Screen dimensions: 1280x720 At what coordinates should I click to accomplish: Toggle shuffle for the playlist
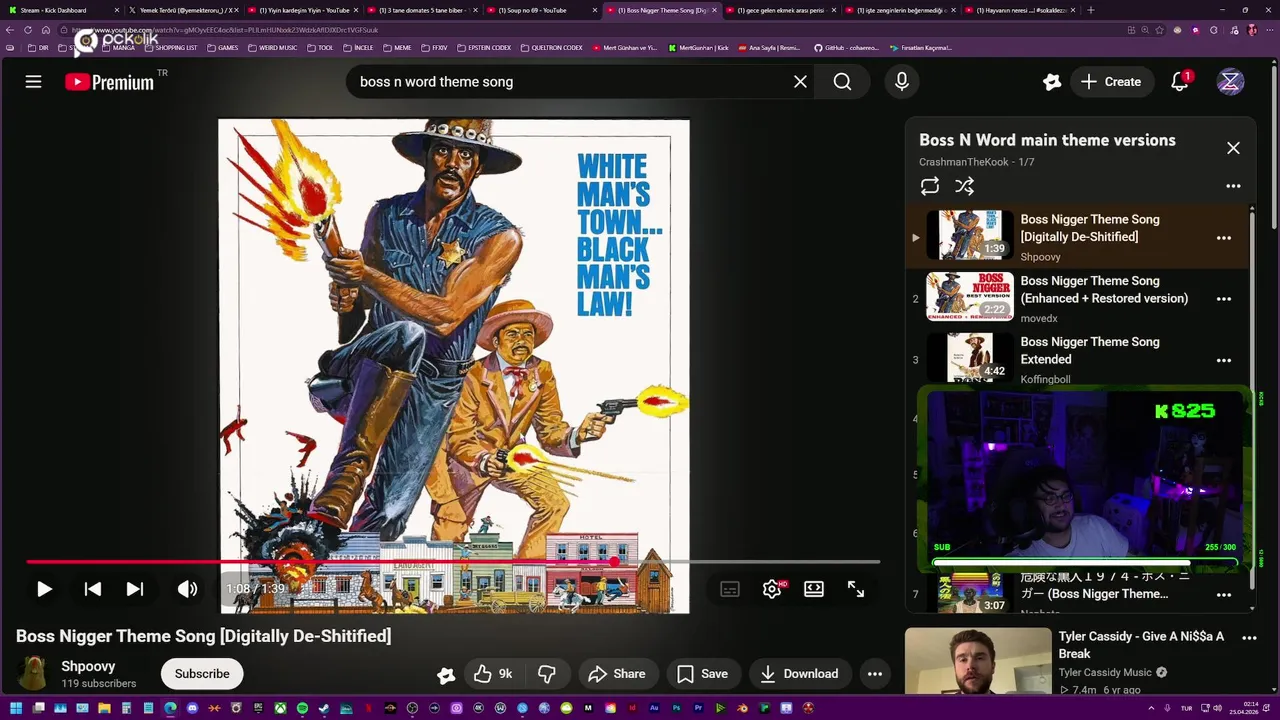tap(964, 186)
